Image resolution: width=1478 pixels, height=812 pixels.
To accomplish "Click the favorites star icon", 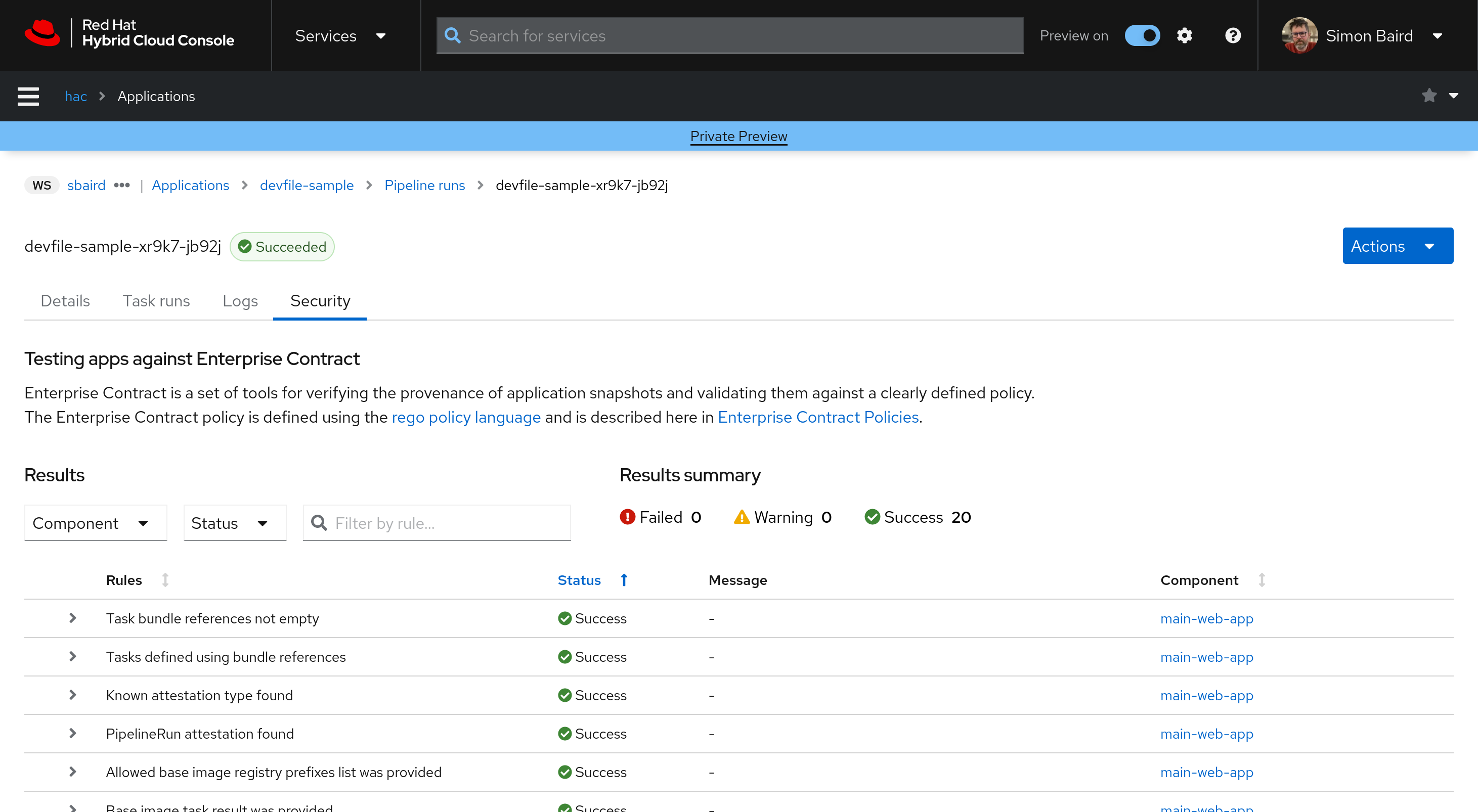I will (x=1429, y=96).
